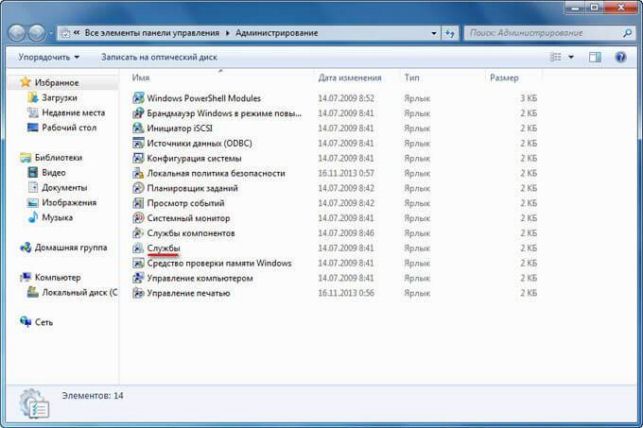This screenshot has width=643, height=428.
Task: Open the help question mark icon
Action: (x=621, y=57)
